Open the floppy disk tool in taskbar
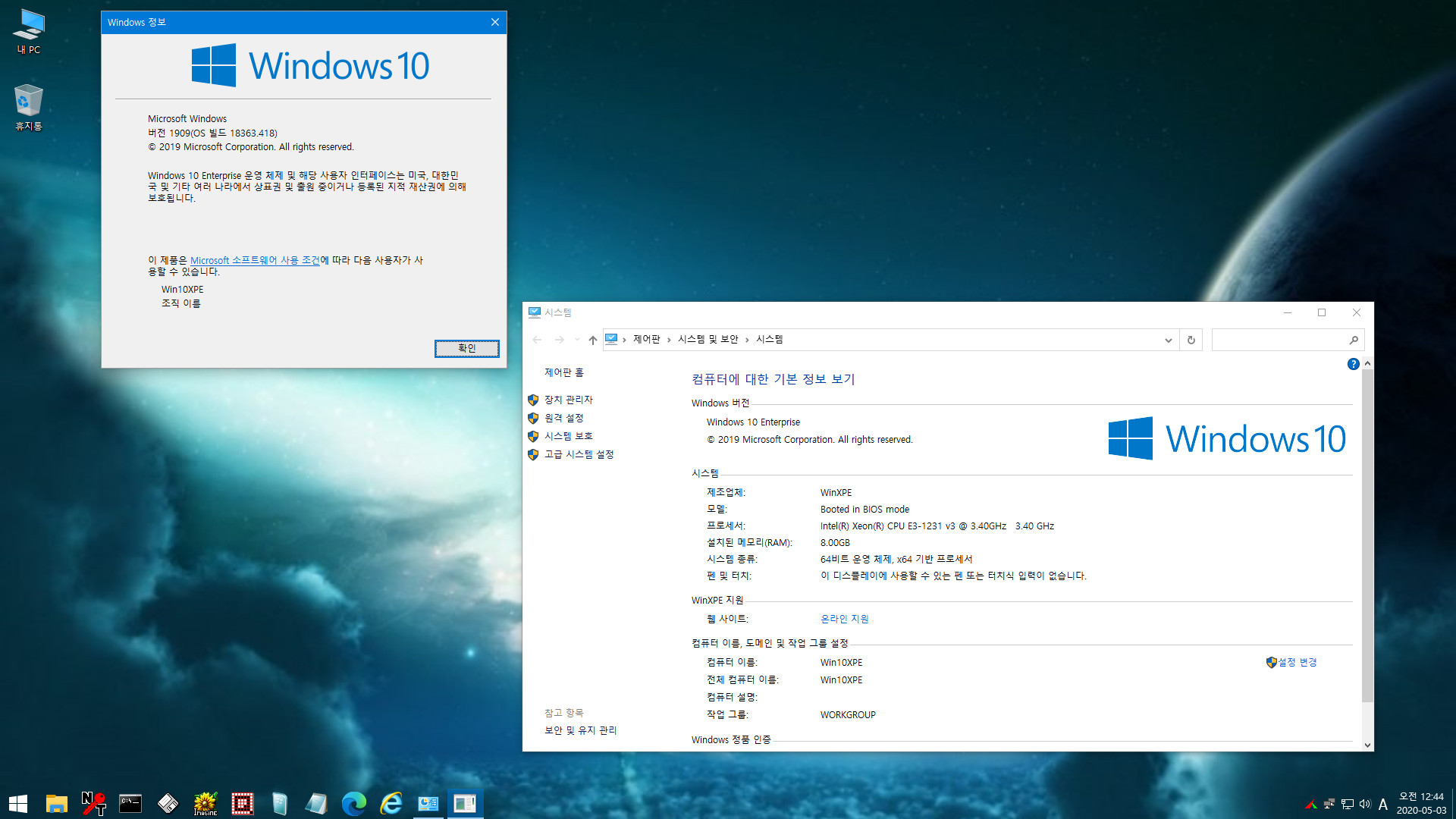The height and width of the screenshot is (819, 1456). click(168, 803)
